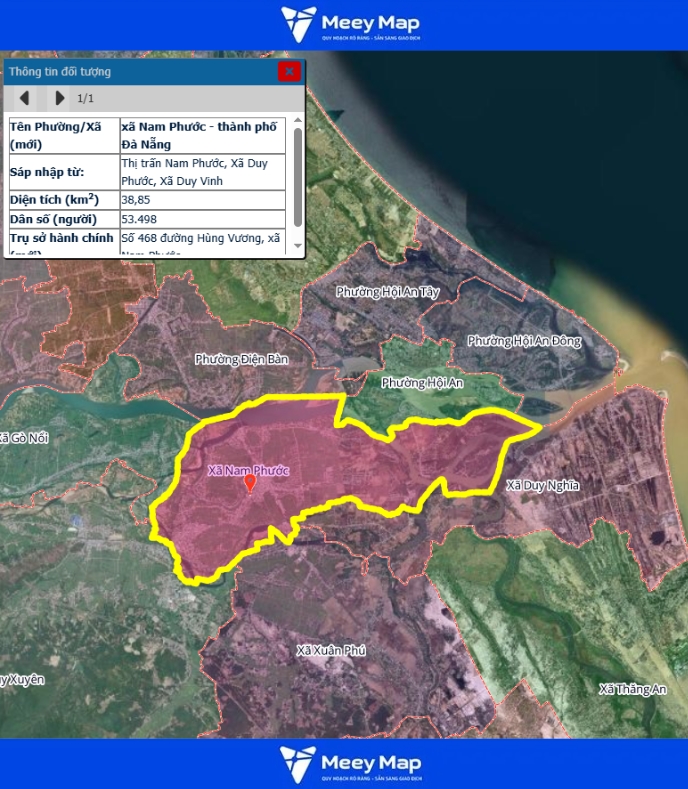The height and width of the screenshot is (789, 688).
Task: Click the previous record left arrow
Action: (25, 98)
